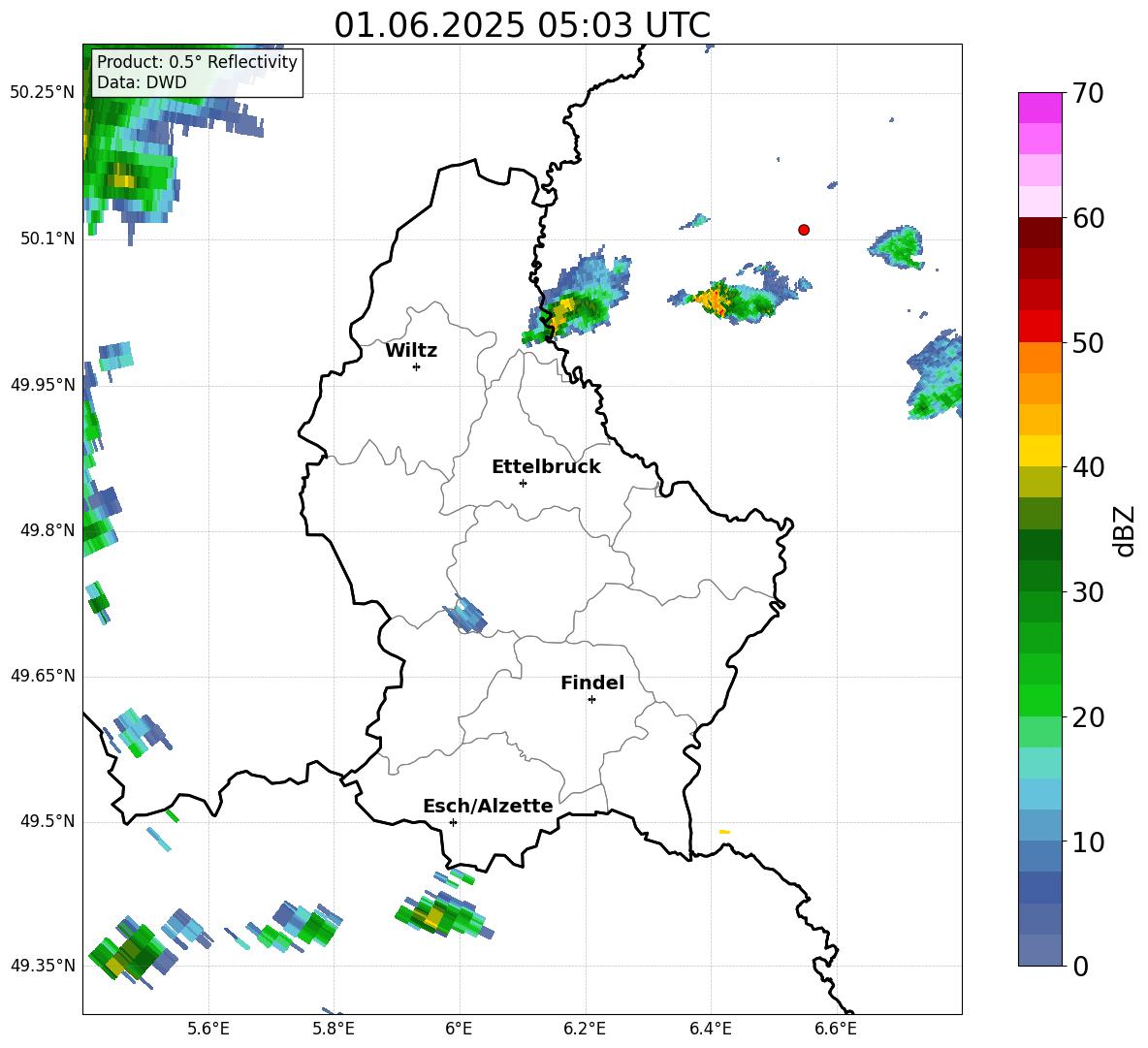Click the 20 tick on the colorbar
The image size is (1148, 1048).
(1088, 717)
